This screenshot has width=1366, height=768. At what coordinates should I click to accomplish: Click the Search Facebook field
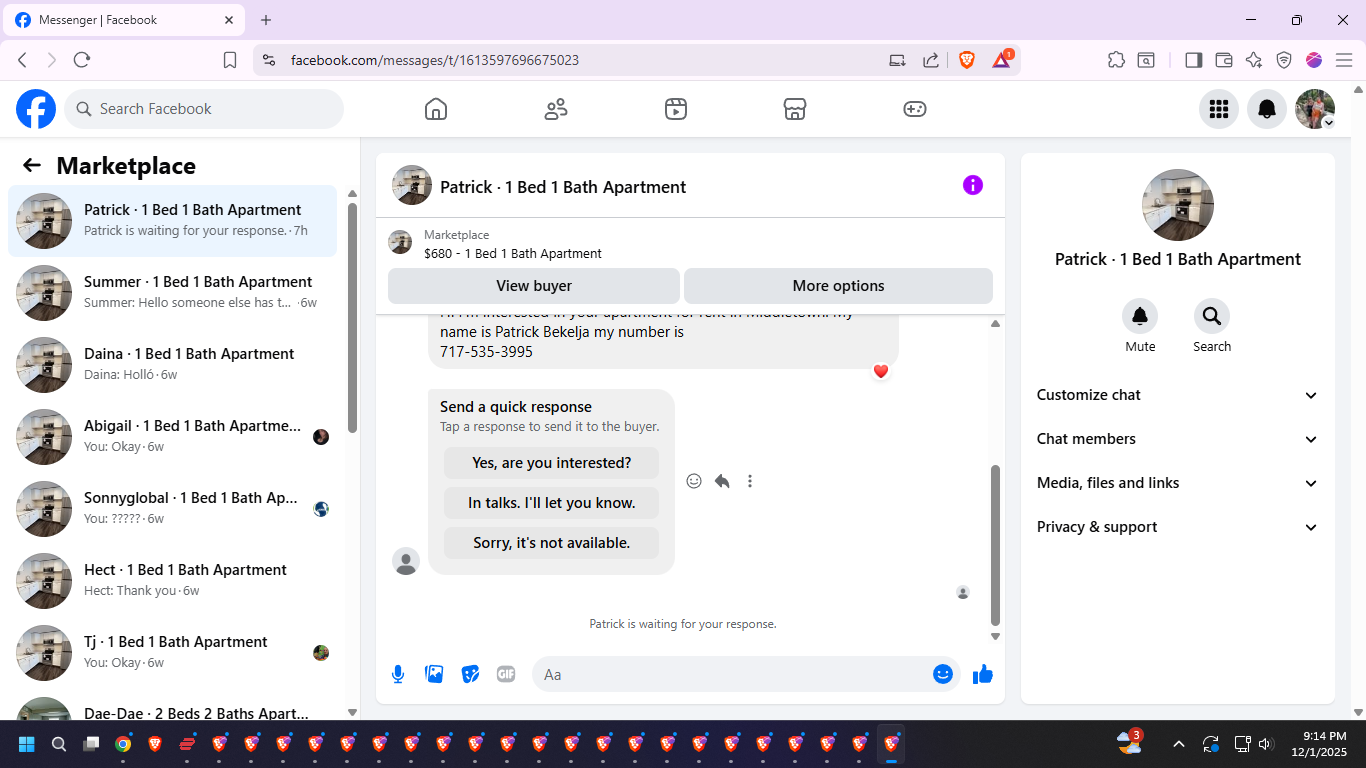204,109
